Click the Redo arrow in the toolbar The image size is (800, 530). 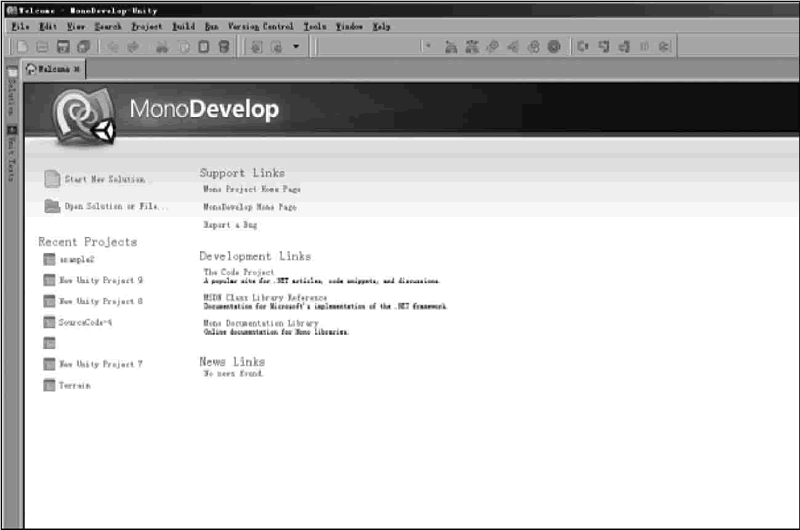click(132, 47)
